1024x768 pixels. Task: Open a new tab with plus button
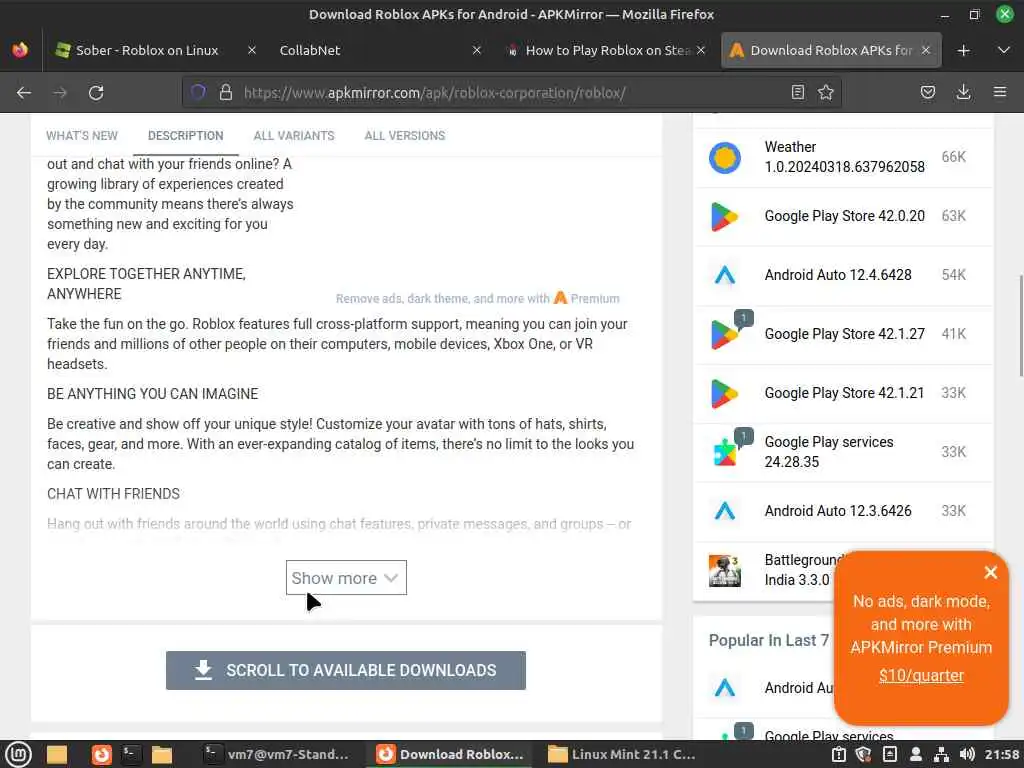[963, 50]
